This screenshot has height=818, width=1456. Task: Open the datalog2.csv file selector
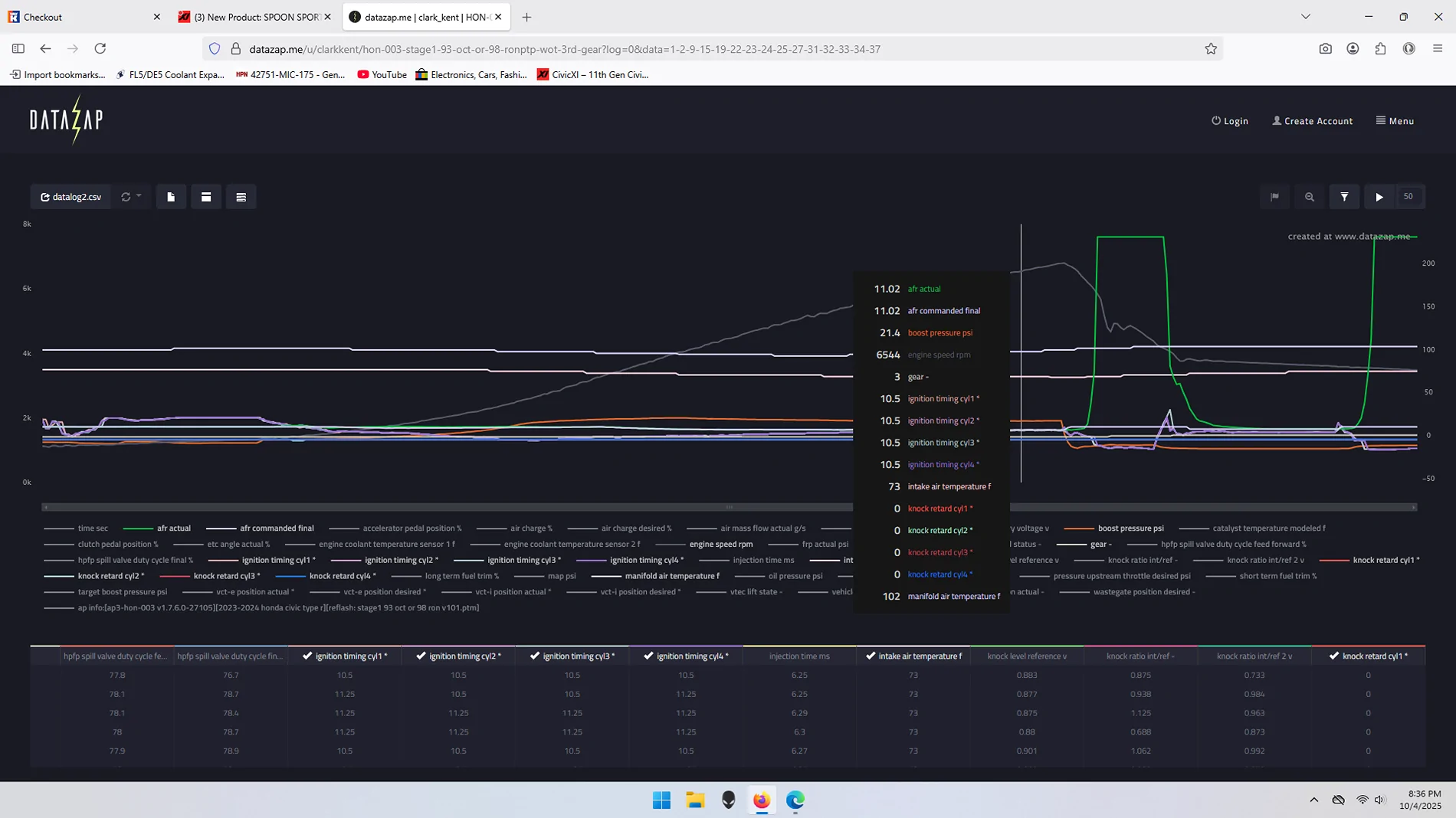coord(71,197)
